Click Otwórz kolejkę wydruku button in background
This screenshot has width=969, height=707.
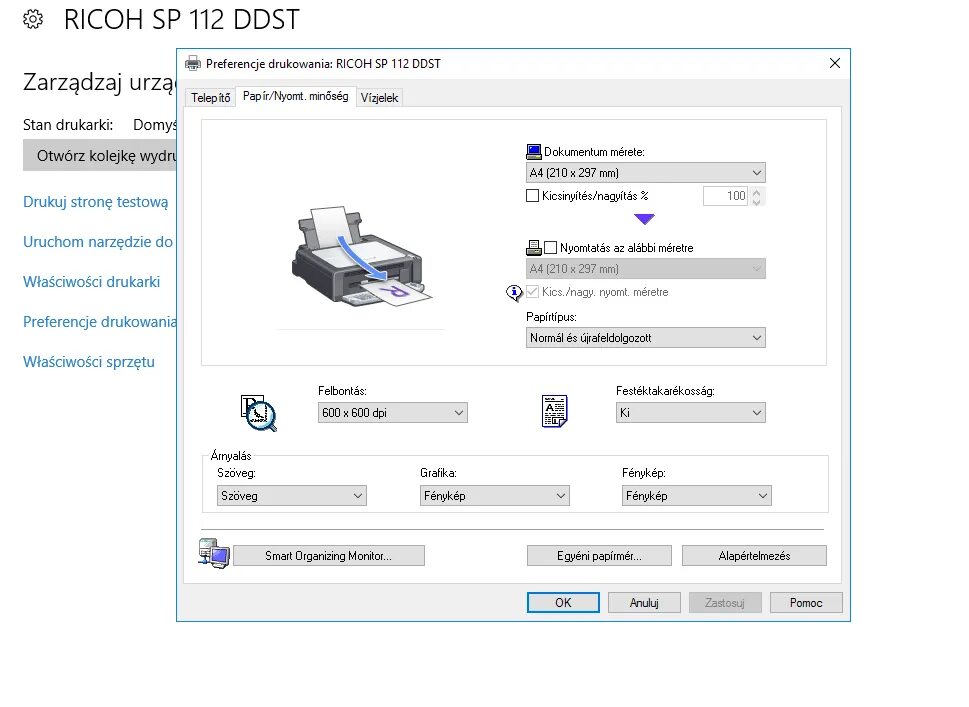pyautogui.click(x=100, y=155)
